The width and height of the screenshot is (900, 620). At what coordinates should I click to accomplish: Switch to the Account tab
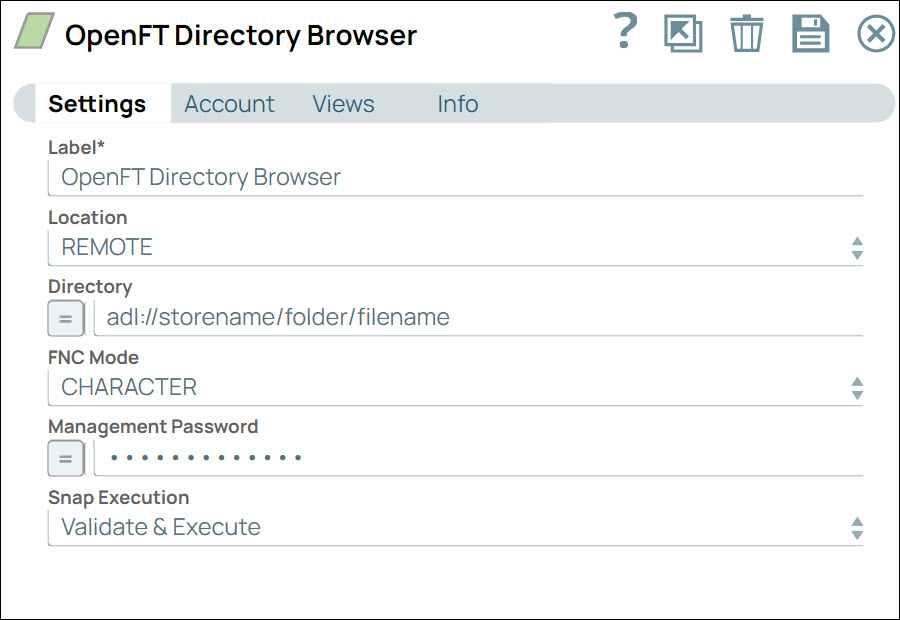click(x=229, y=103)
